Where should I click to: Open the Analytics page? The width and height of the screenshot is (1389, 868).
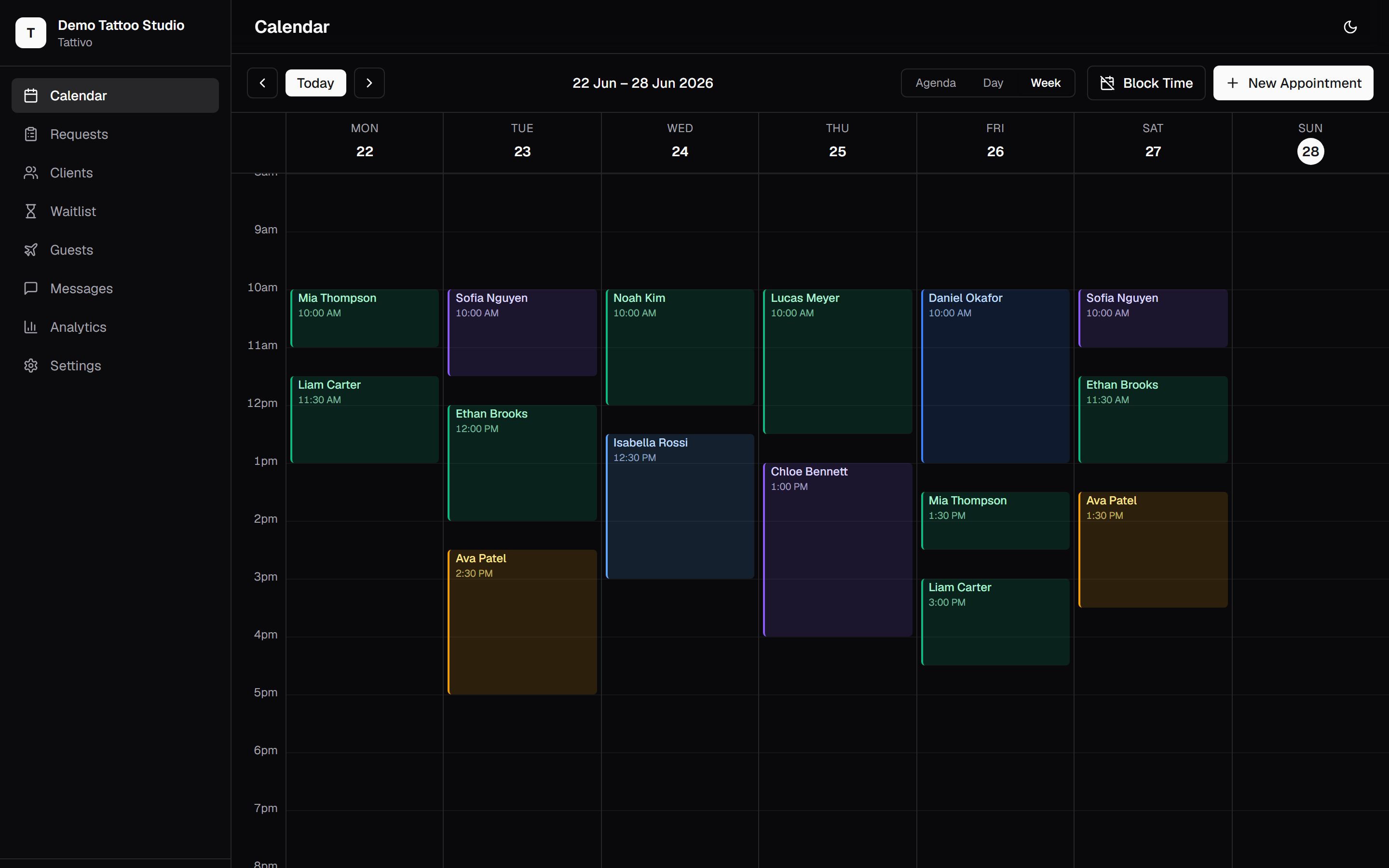tap(115, 326)
